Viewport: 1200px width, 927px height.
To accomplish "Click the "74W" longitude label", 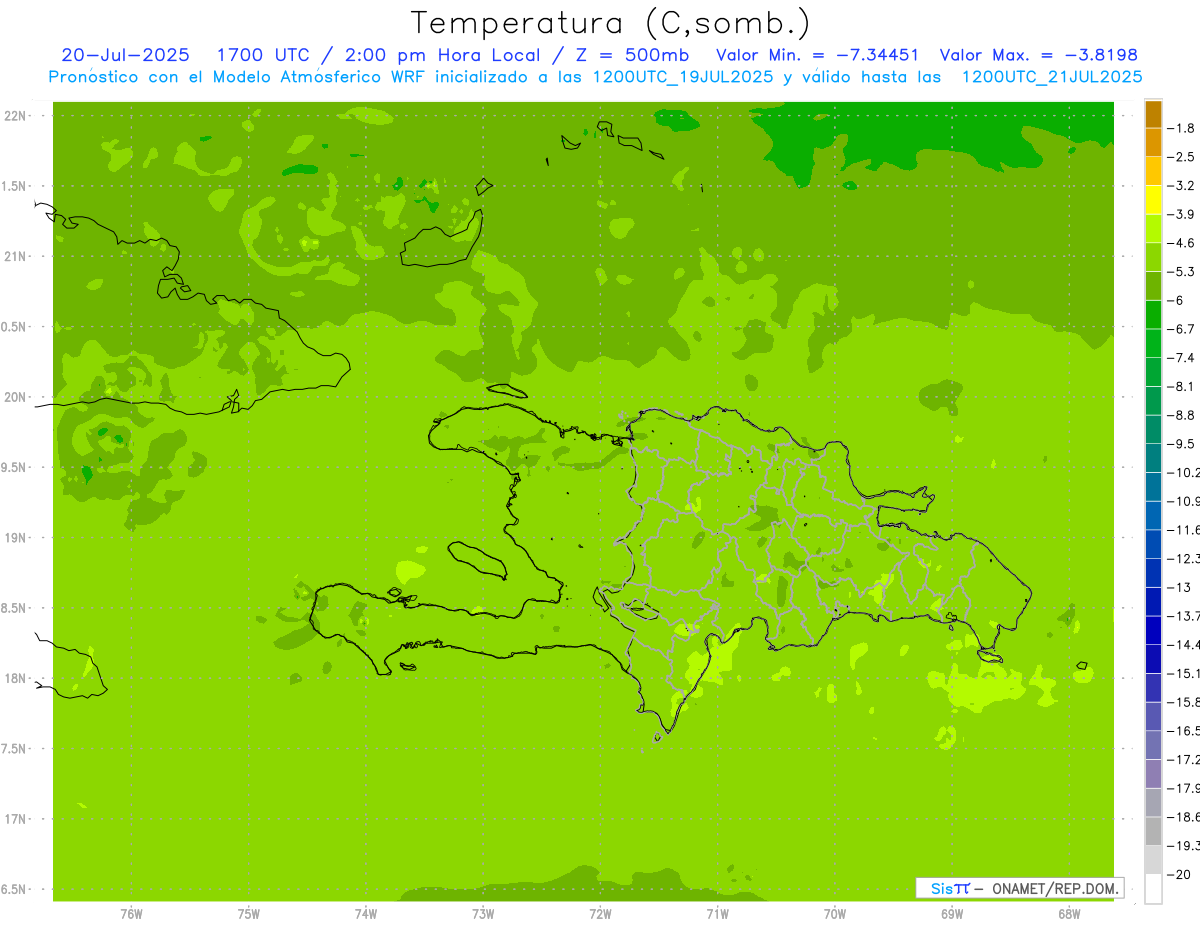I will point(365,914).
